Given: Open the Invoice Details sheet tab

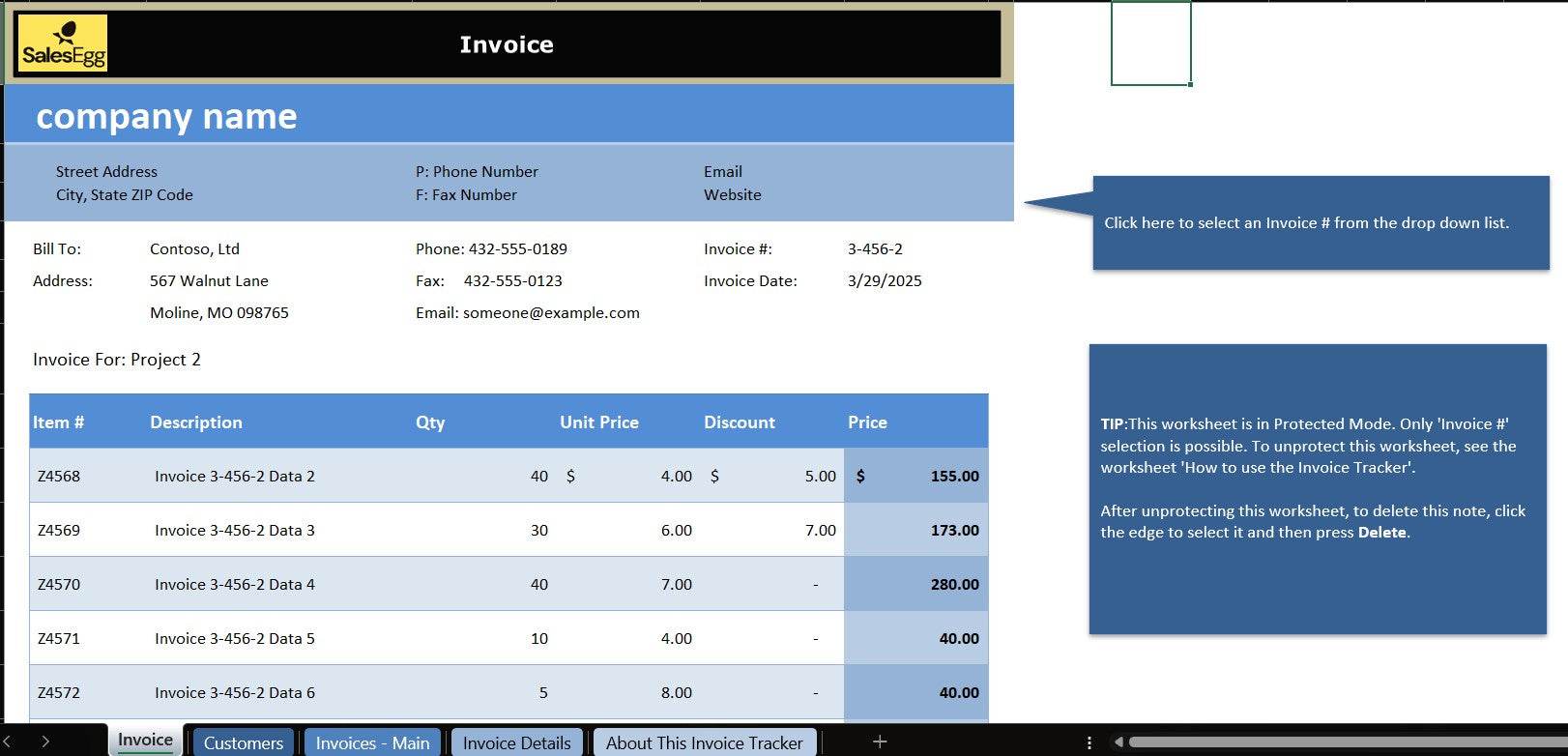Looking at the screenshot, I should [516, 742].
